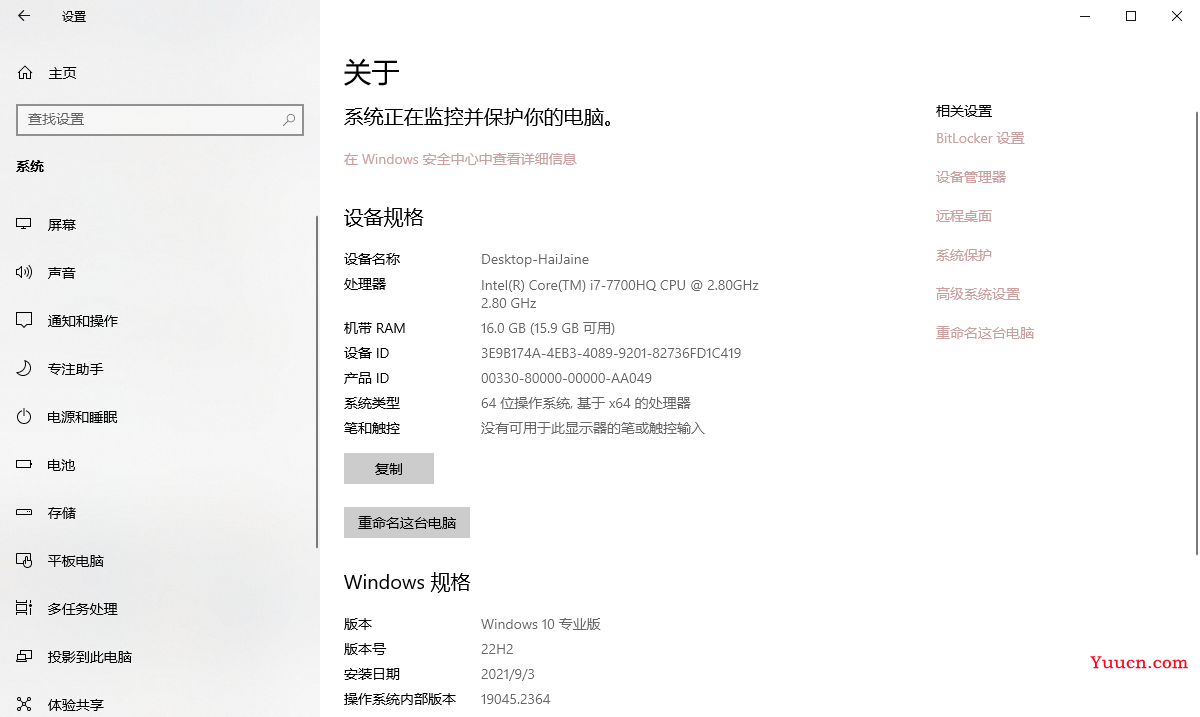1200x717 pixels.
Task: Maximize the 设置 window
Action: tap(1131, 16)
